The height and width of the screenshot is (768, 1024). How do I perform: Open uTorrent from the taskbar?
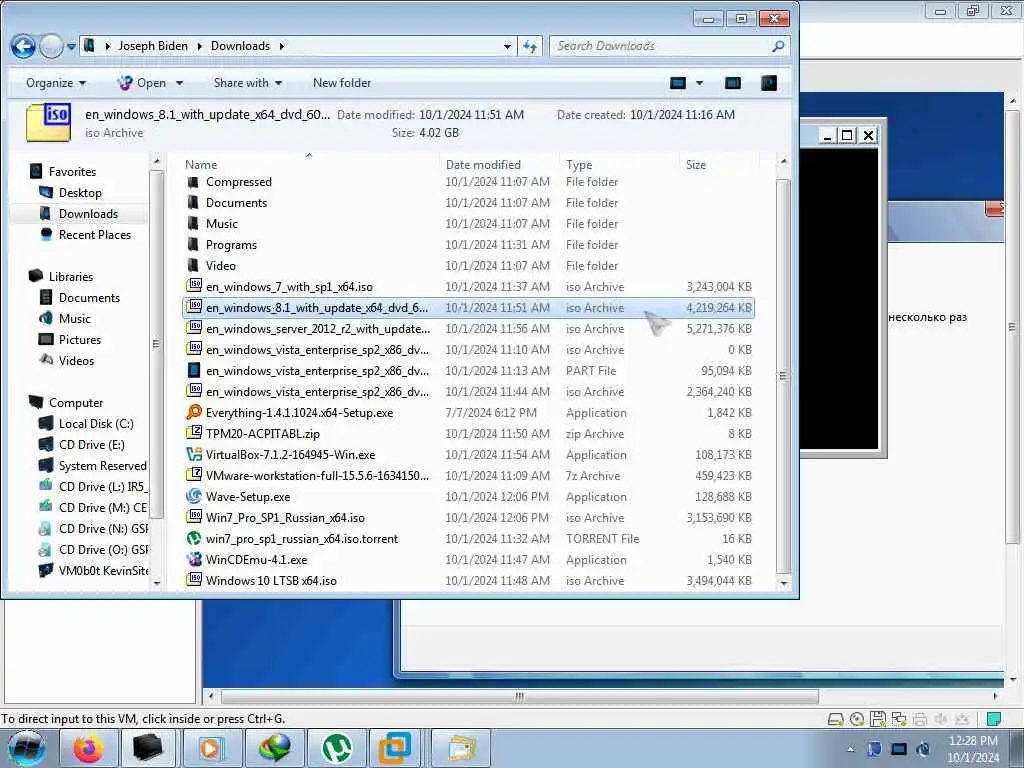click(337, 748)
